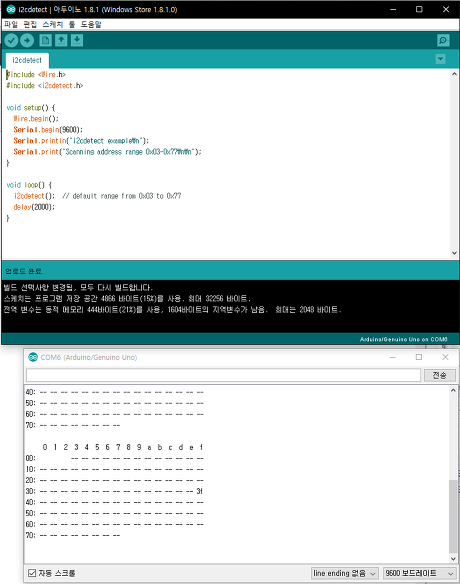Open the 9600 보드레이트 baud rate dropdown
The height and width of the screenshot is (584, 460).
[420, 573]
